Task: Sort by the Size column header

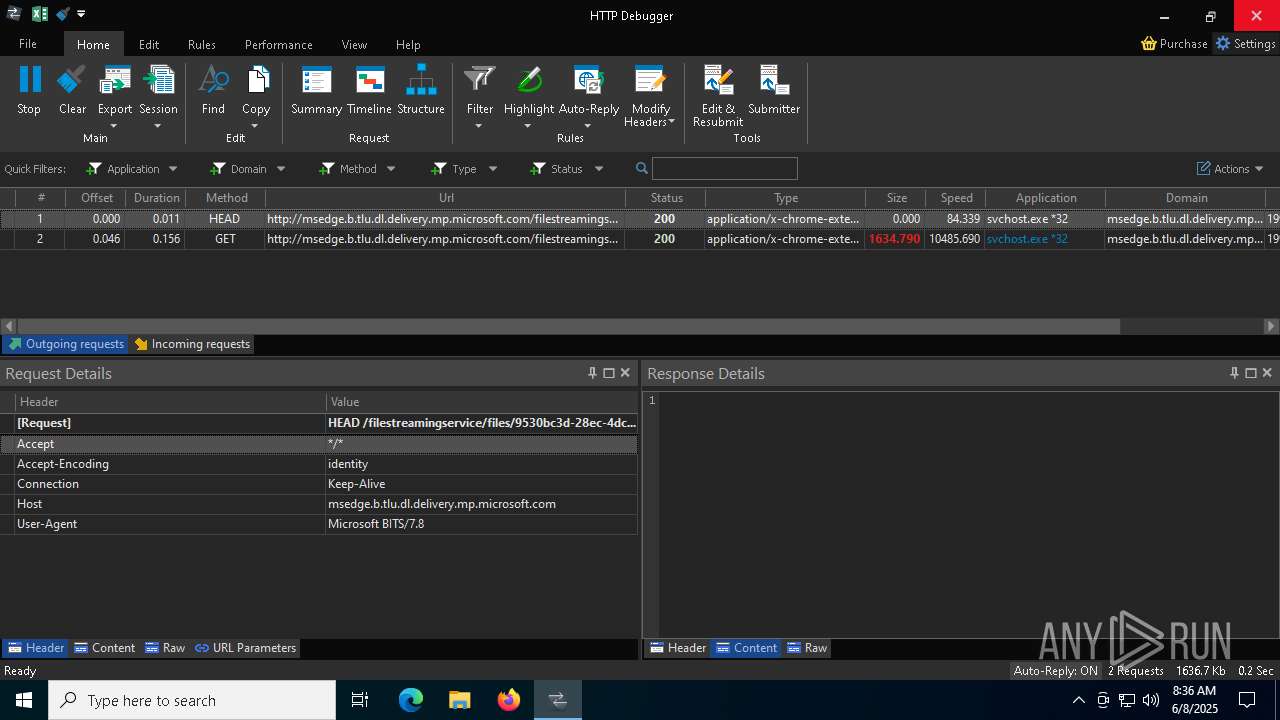Action: click(896, 198)
